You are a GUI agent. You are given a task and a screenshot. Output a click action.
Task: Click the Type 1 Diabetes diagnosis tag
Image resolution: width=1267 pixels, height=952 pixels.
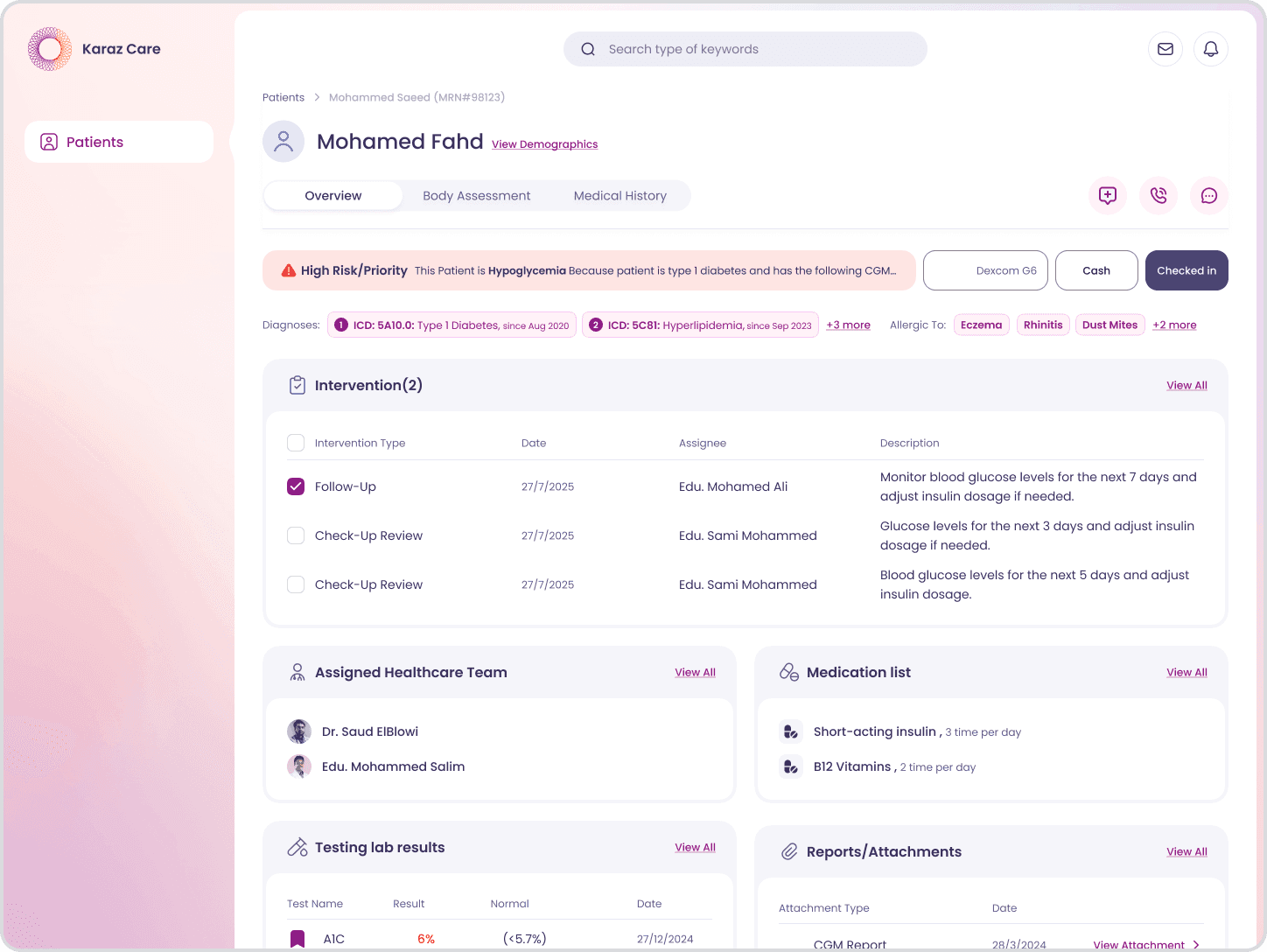(451, 325)
